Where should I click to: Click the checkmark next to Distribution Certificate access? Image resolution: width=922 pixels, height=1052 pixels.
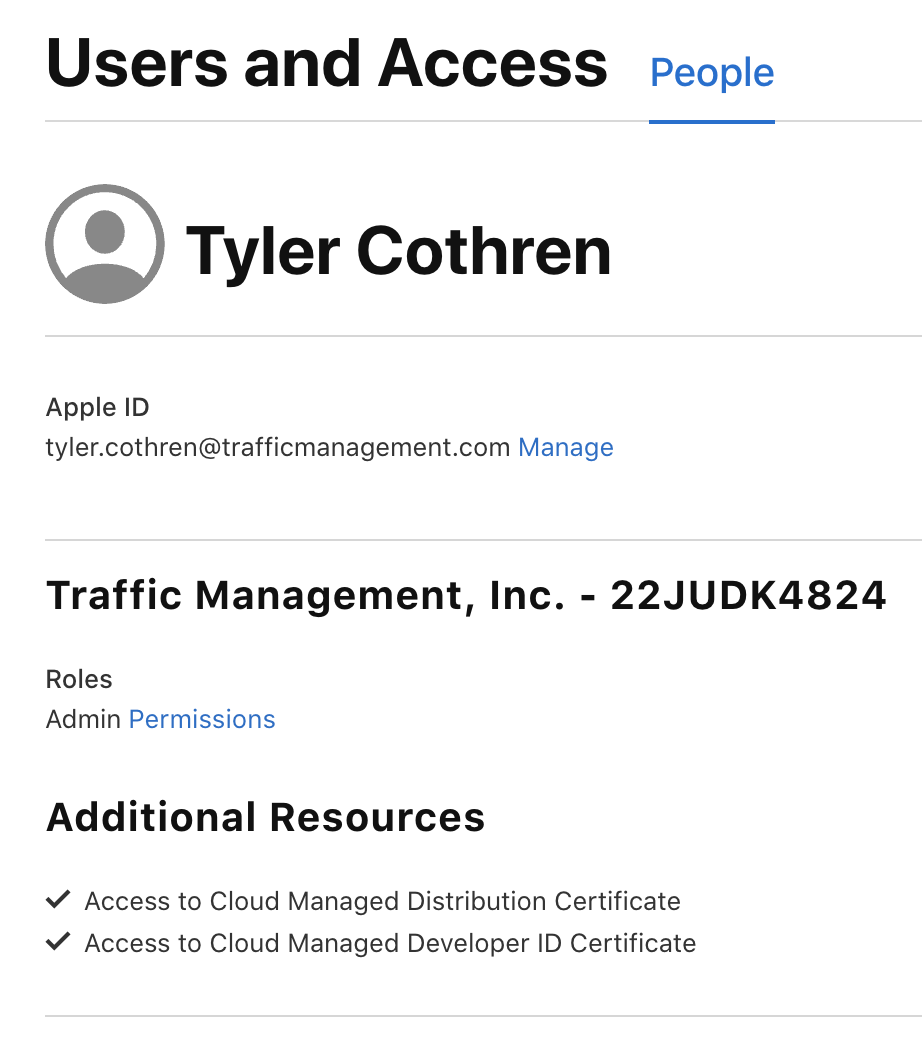pyautogui.click(x=57, y=899)
